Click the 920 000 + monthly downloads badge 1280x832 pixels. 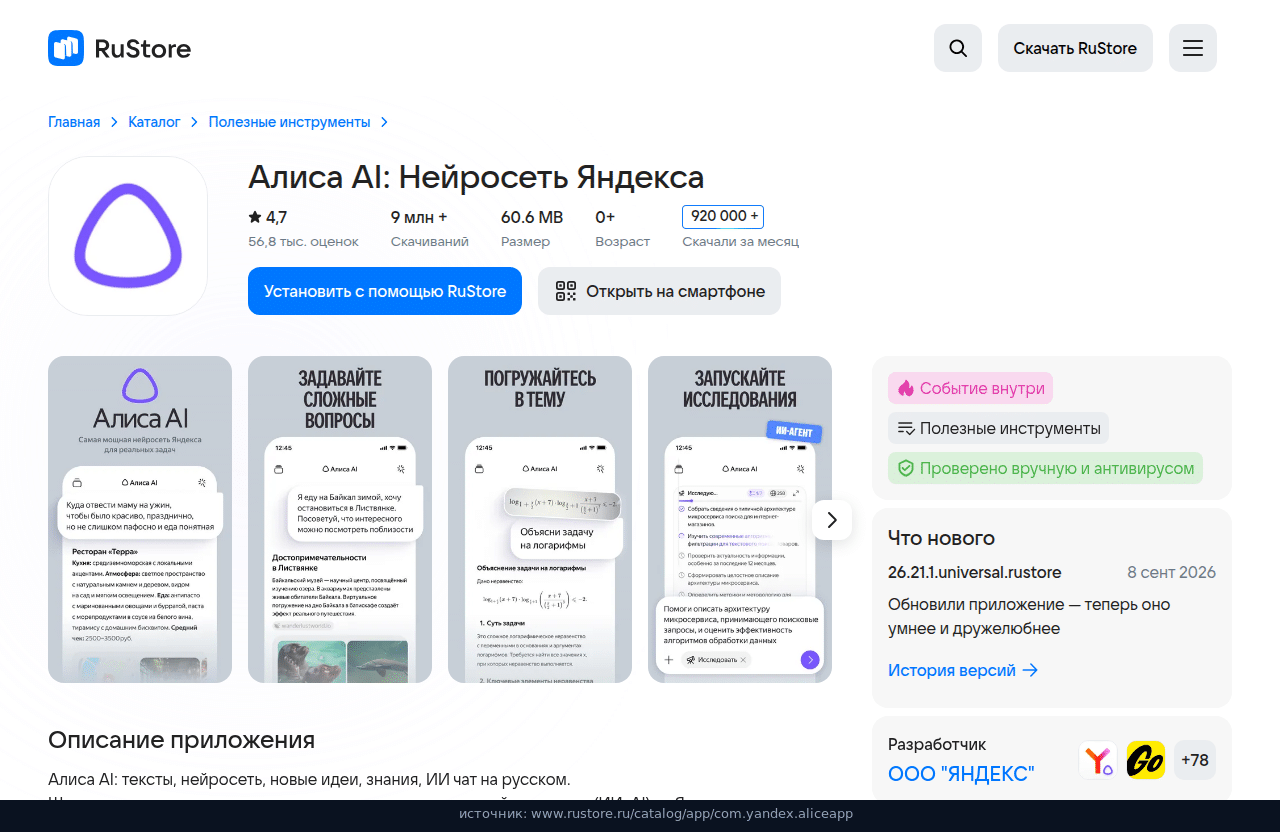click(723, 217)
